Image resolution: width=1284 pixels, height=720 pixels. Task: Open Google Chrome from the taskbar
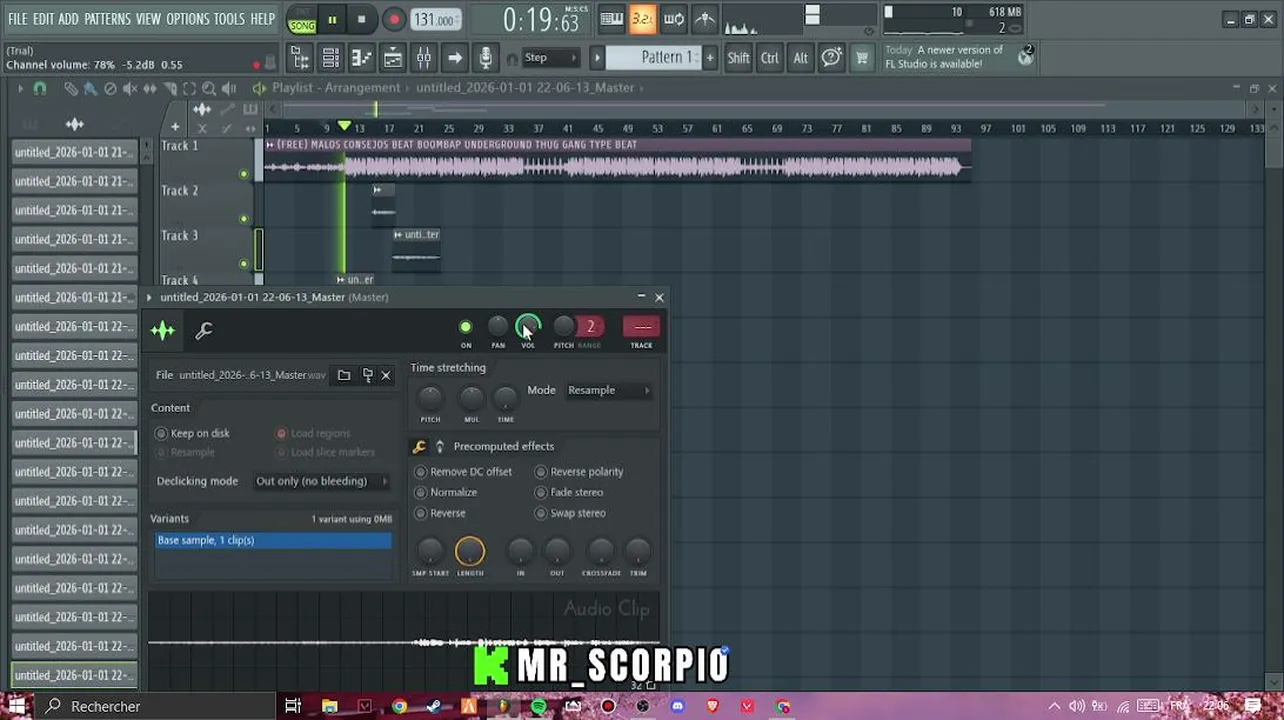tap(399, 706)
